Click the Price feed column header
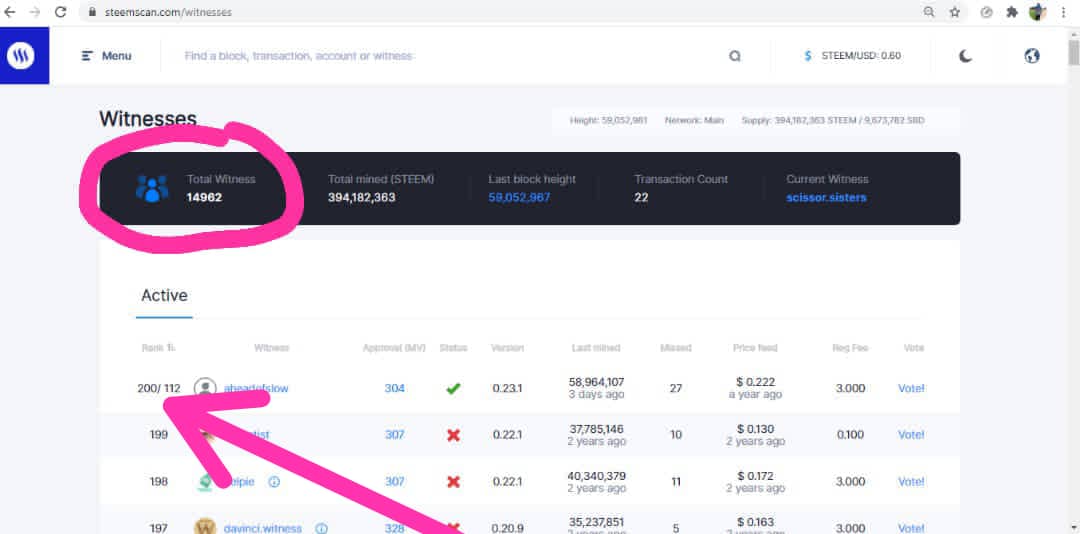 coord(755,348)
